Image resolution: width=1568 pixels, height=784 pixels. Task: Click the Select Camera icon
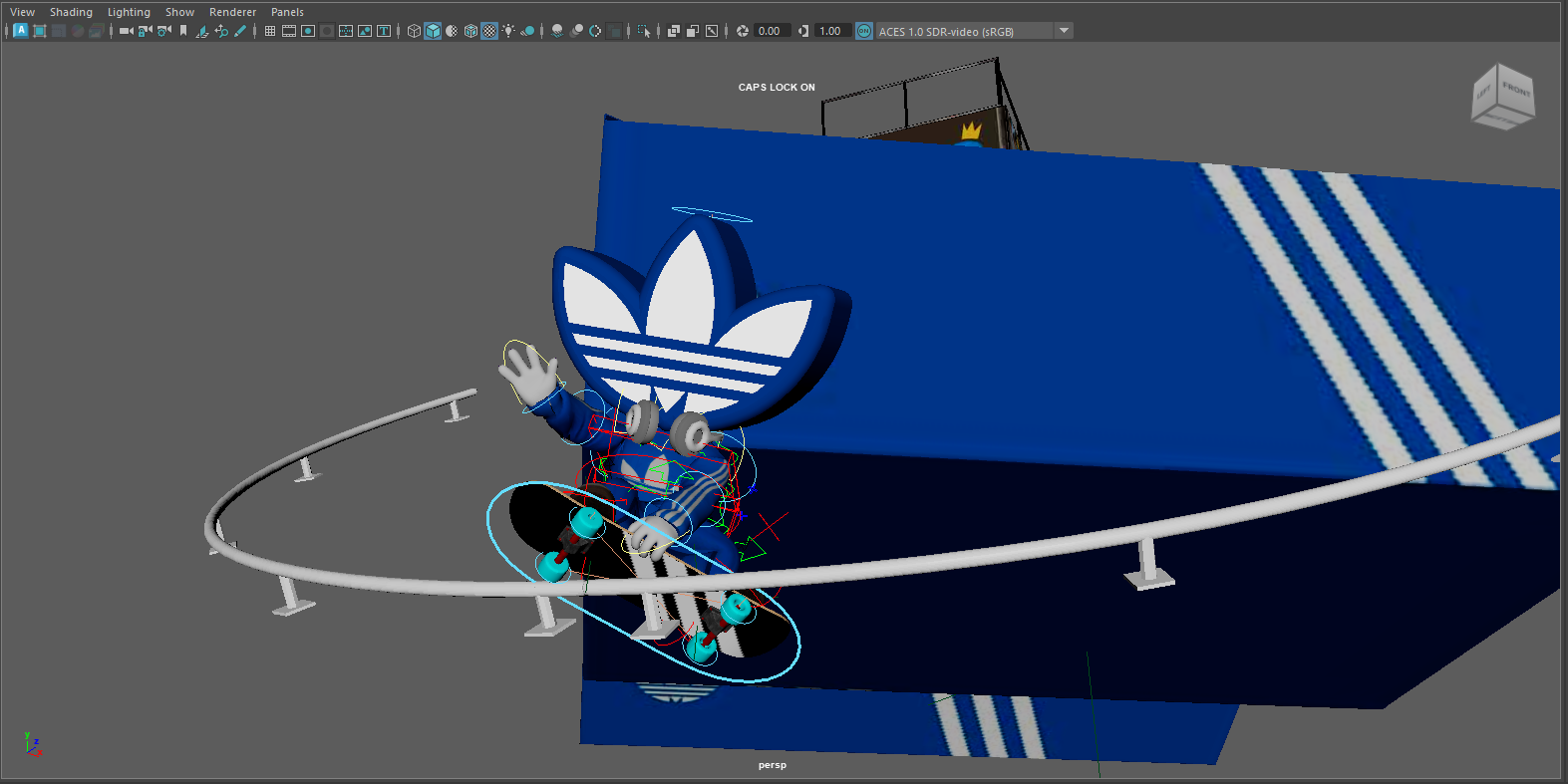tap(126, 31)
